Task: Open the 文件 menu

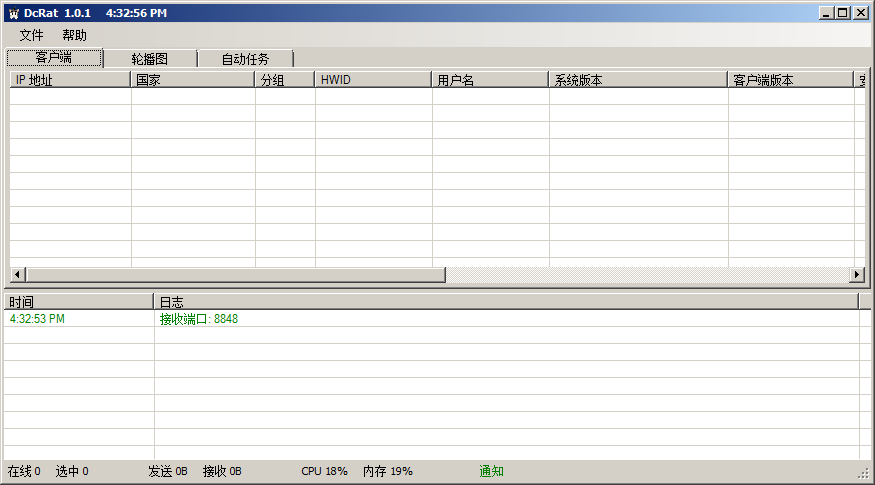Action: pyautogui.click(x=31, y=35)
